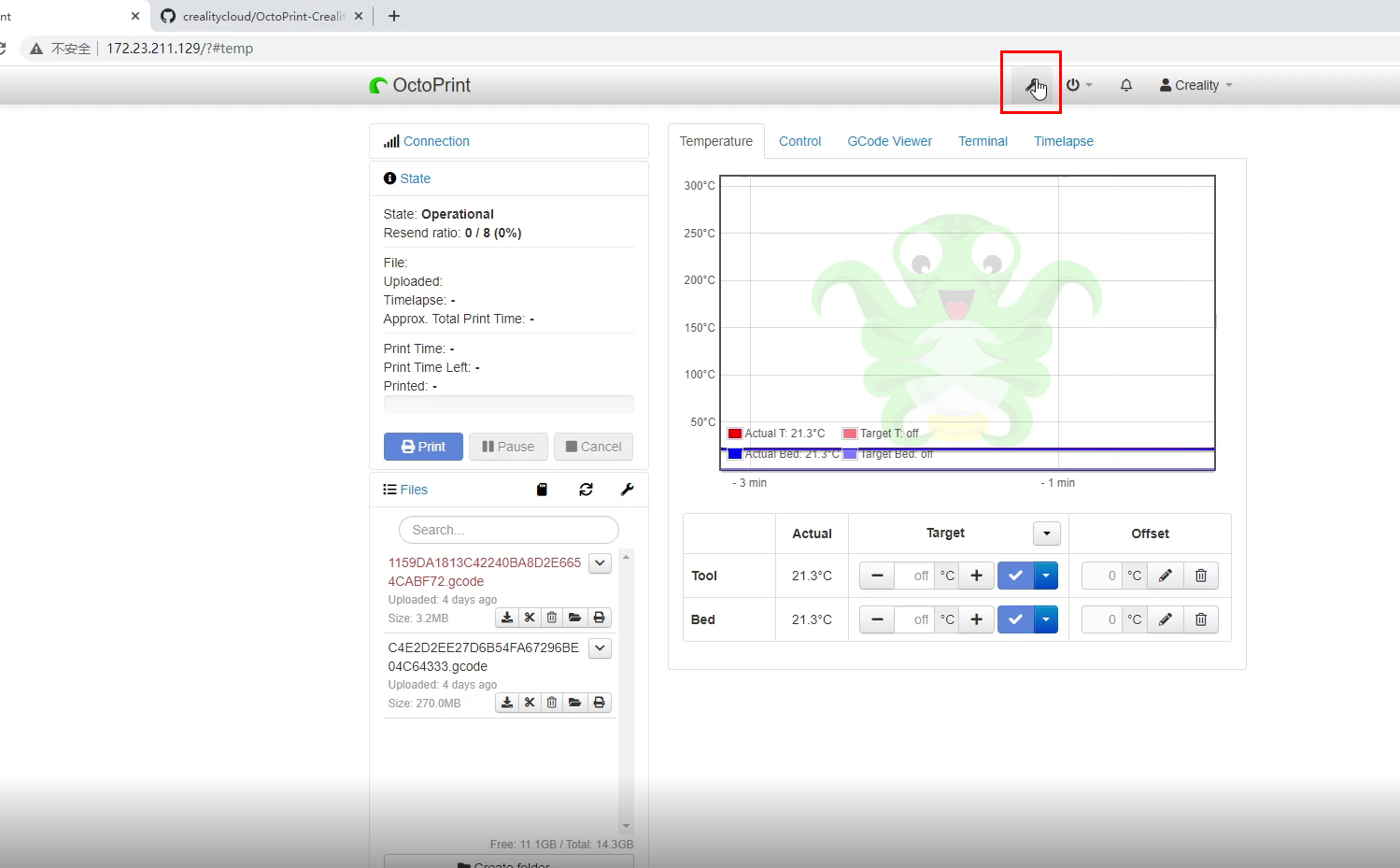Switch to crealitycloud/OctoPrint GitHub tab
The image size is (1400, 868).
coord(262,16)
